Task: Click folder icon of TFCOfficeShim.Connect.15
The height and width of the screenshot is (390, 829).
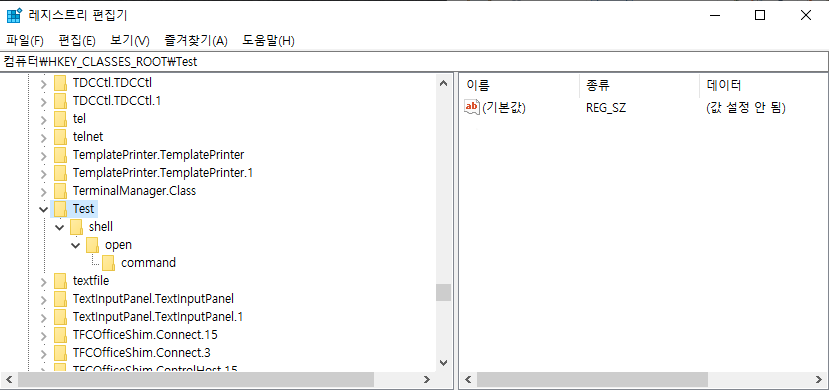Action: pos(61,335)
